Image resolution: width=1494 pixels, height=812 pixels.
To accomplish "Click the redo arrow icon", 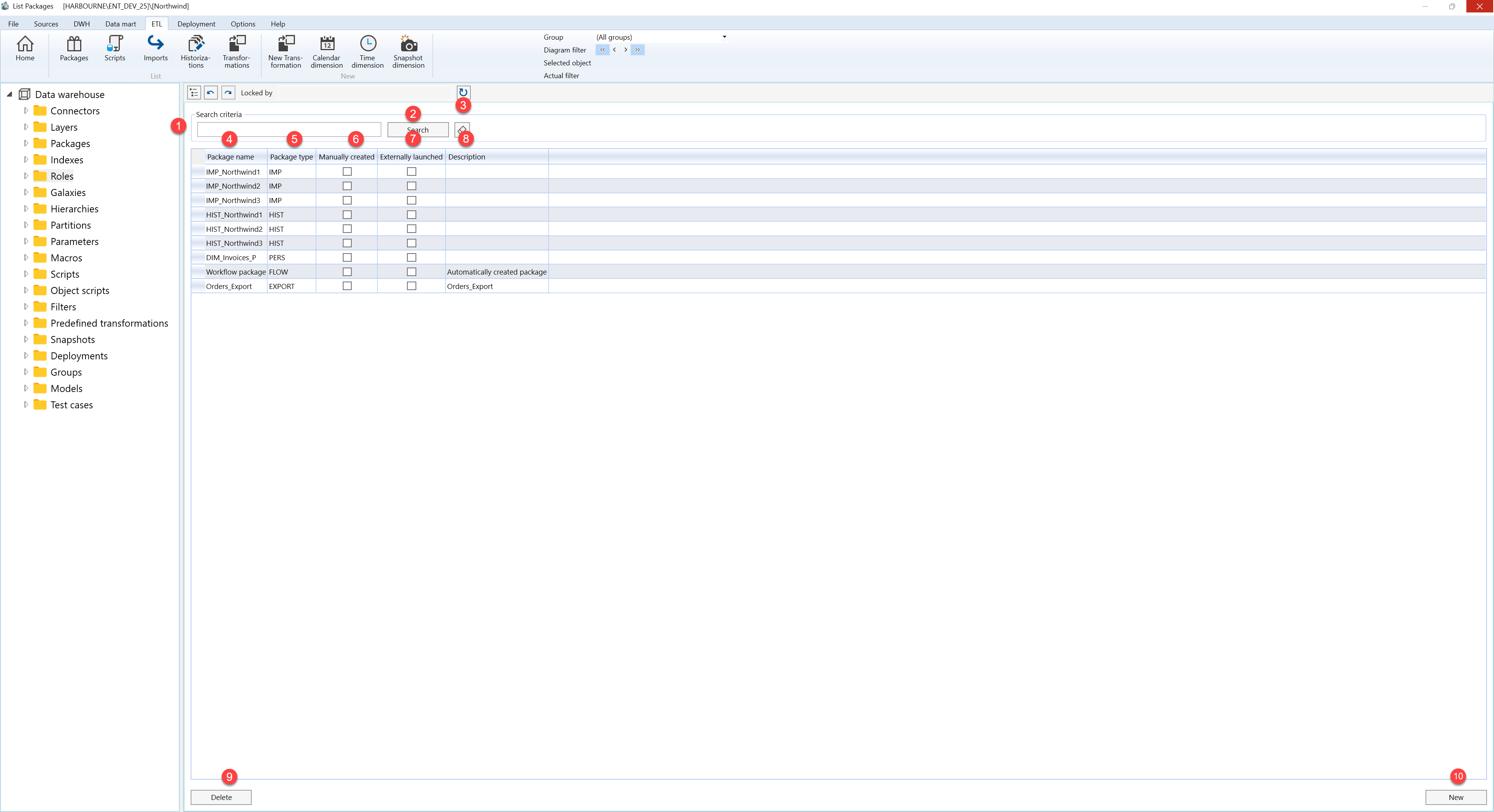I will pyautogui.click(x=228, y=93).
